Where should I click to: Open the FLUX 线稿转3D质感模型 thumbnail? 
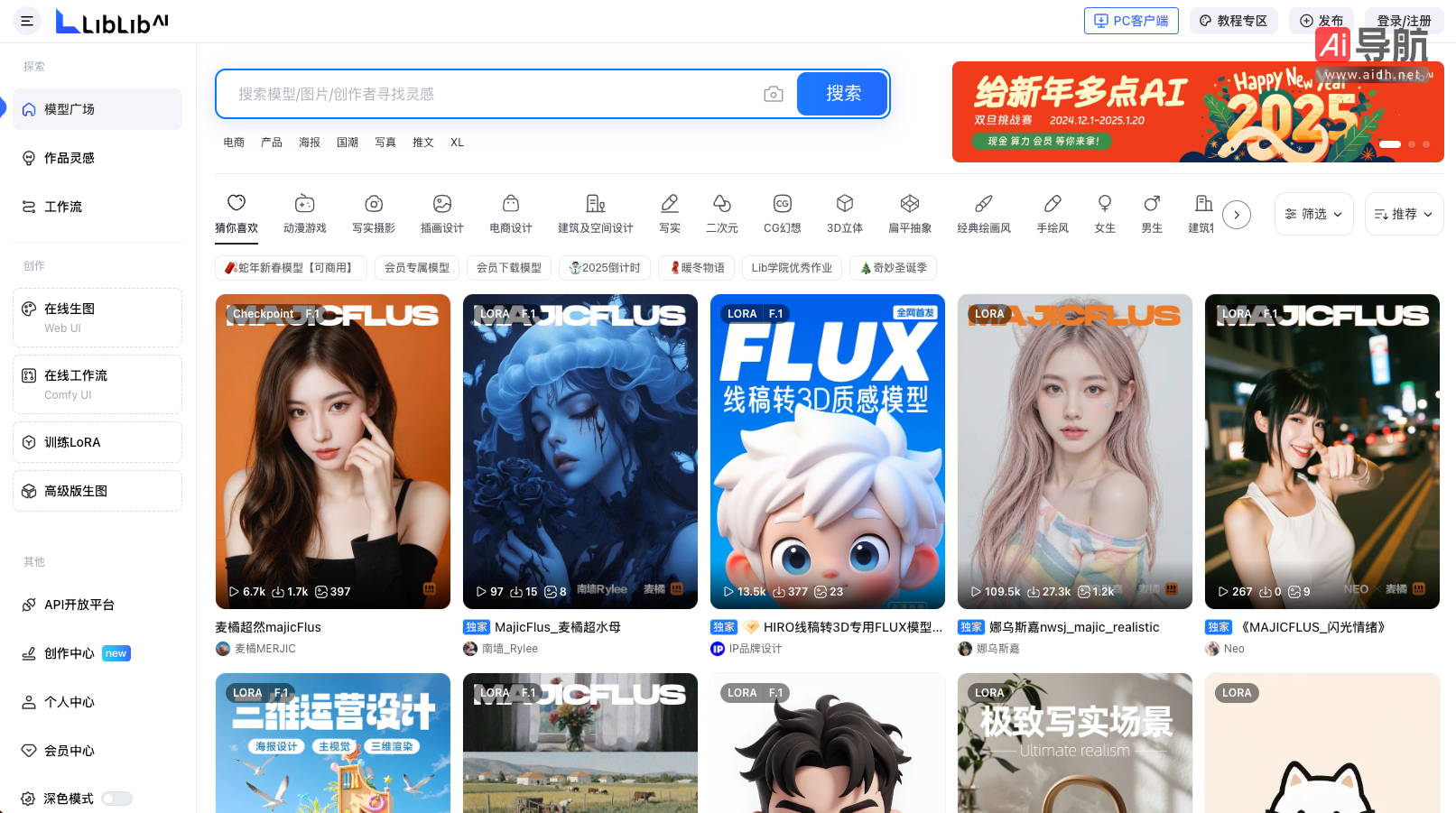point(828,451)
